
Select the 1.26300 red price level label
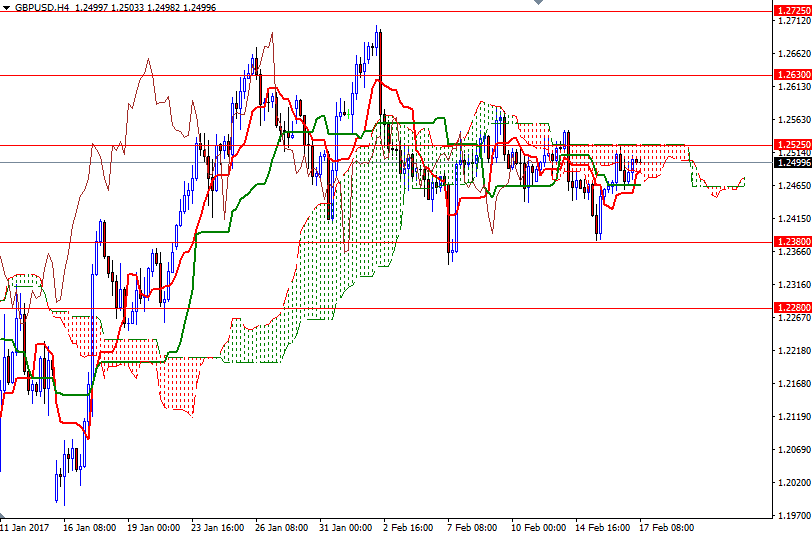[792, 75]
